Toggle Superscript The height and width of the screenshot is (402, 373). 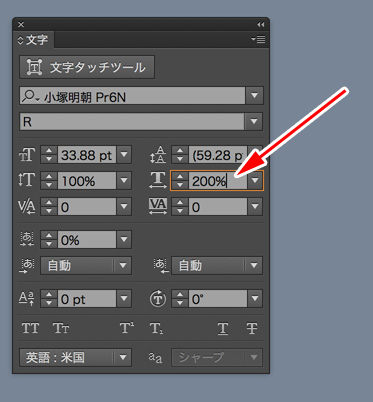(127, 328)
